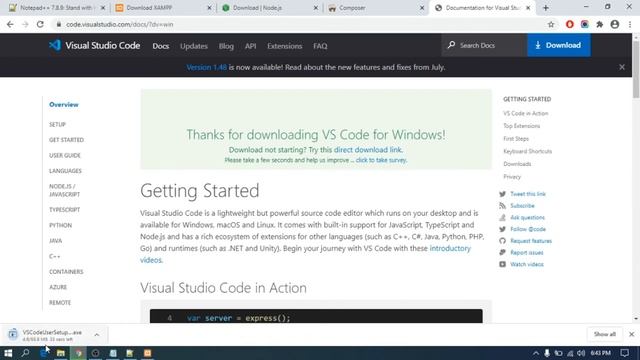Jump to Keyboard Shortcuts section link
The height and width of the screenshot is (360, 640).
click(527, 151)
